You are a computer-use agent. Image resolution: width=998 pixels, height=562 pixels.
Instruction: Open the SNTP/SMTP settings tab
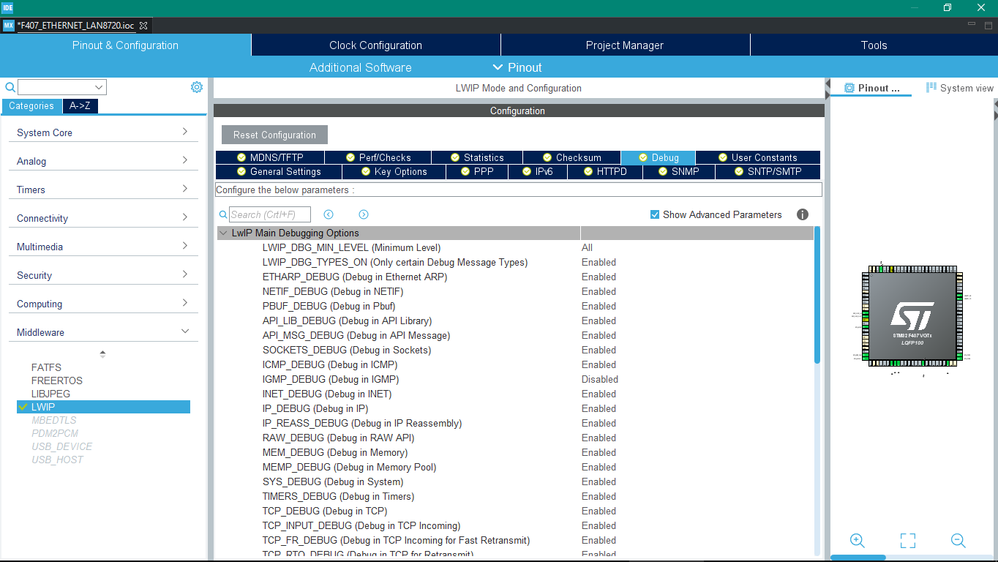coord(768,171)
